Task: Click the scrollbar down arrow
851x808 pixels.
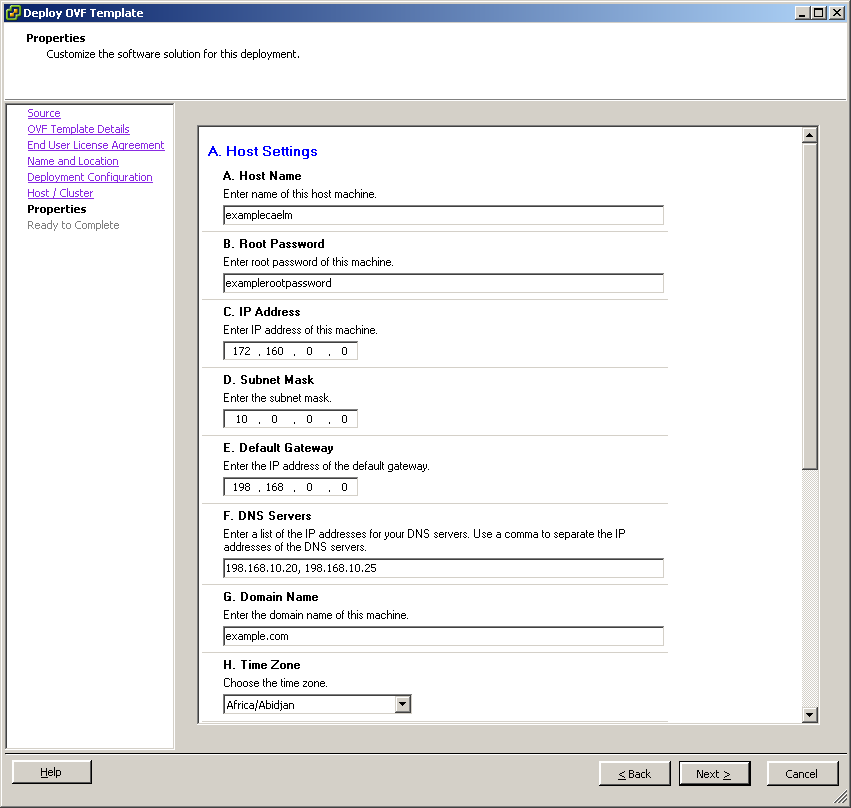Action: (x=810, y=715)
